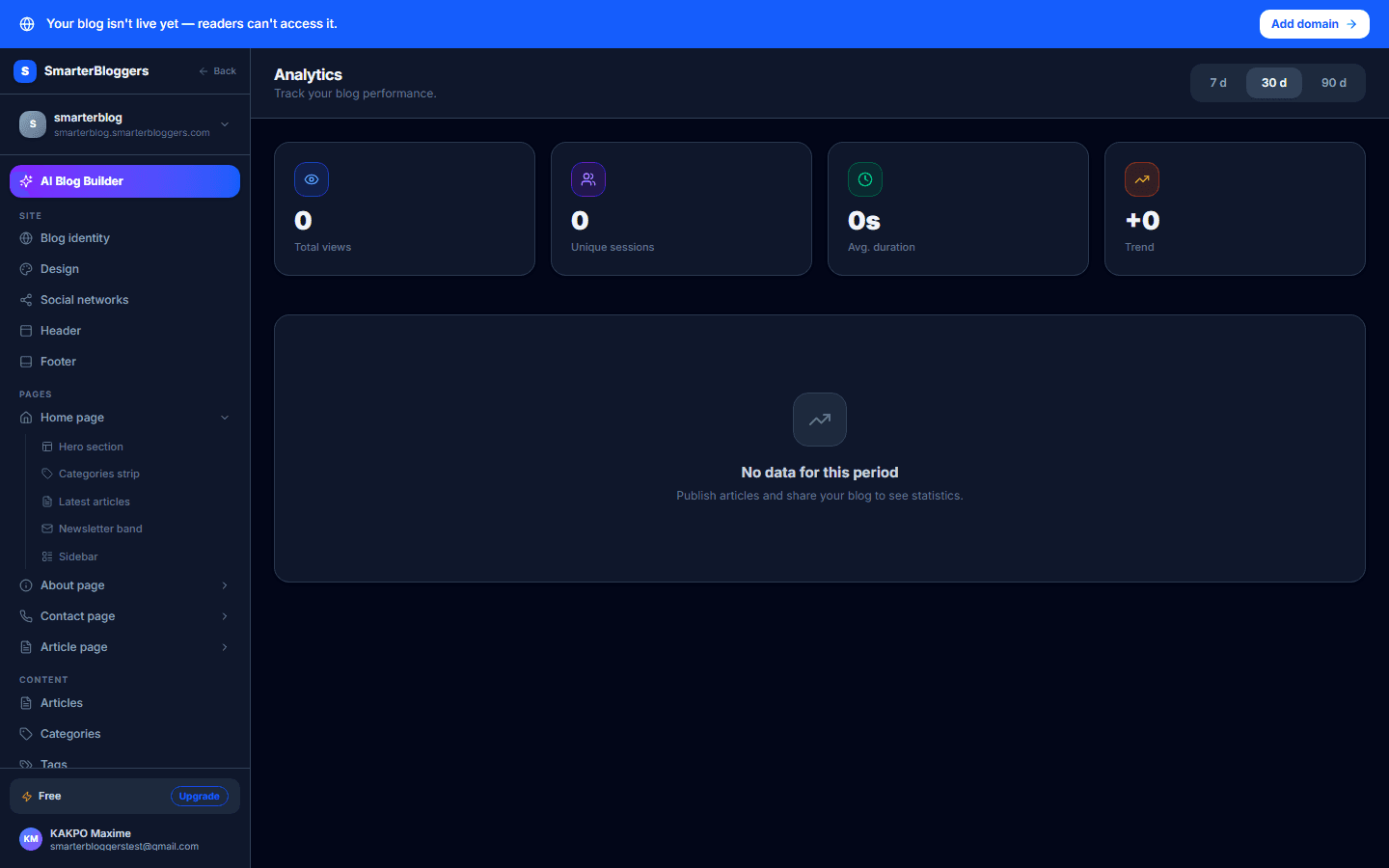Expand the Contact page chevron
Screen dimensions: 1389x868
coord(225,616)
